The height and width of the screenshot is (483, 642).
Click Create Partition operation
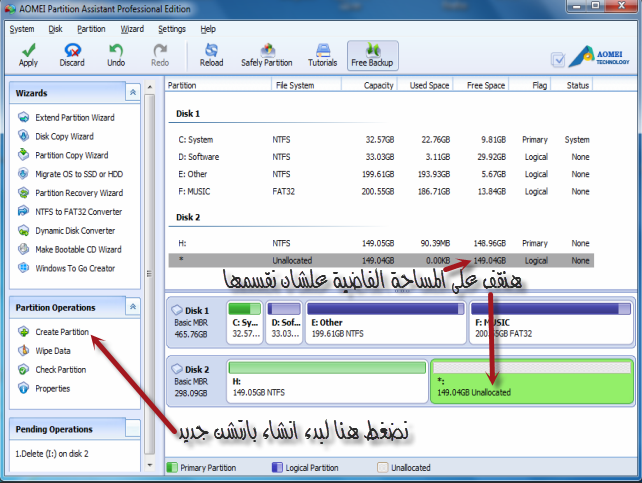point(62,332)
